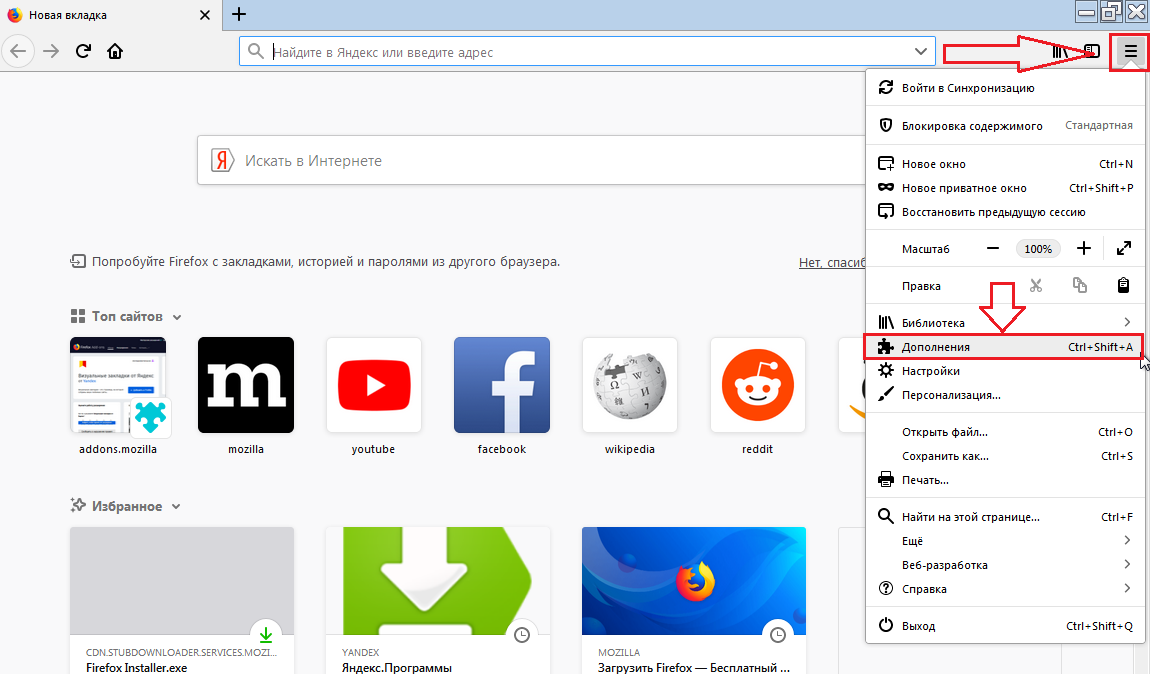Click the full screen zoom icon
Viewport: 1151px width, 682px height.
click(1123, 248)
